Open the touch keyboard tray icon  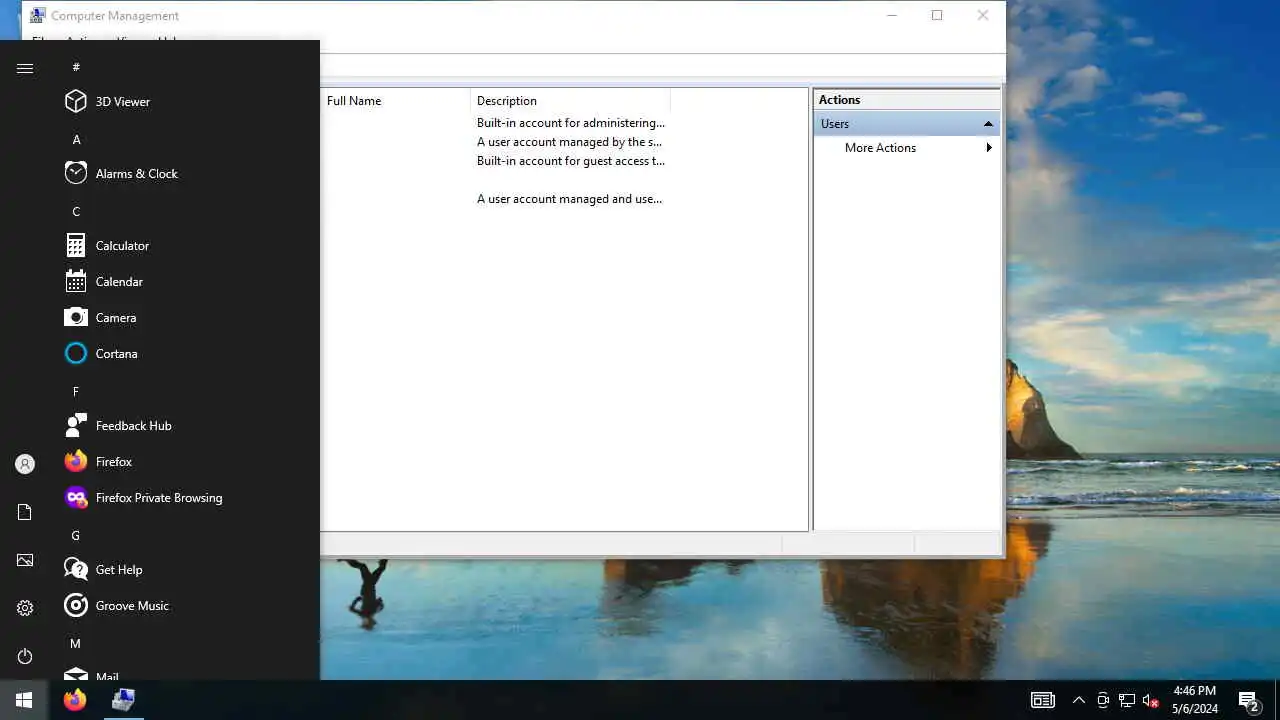click(1043, 700)
